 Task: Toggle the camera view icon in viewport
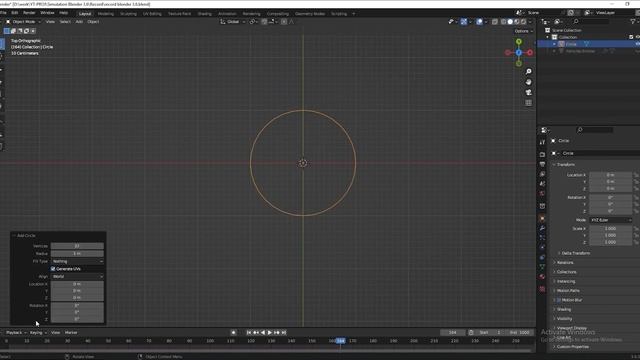529,93
